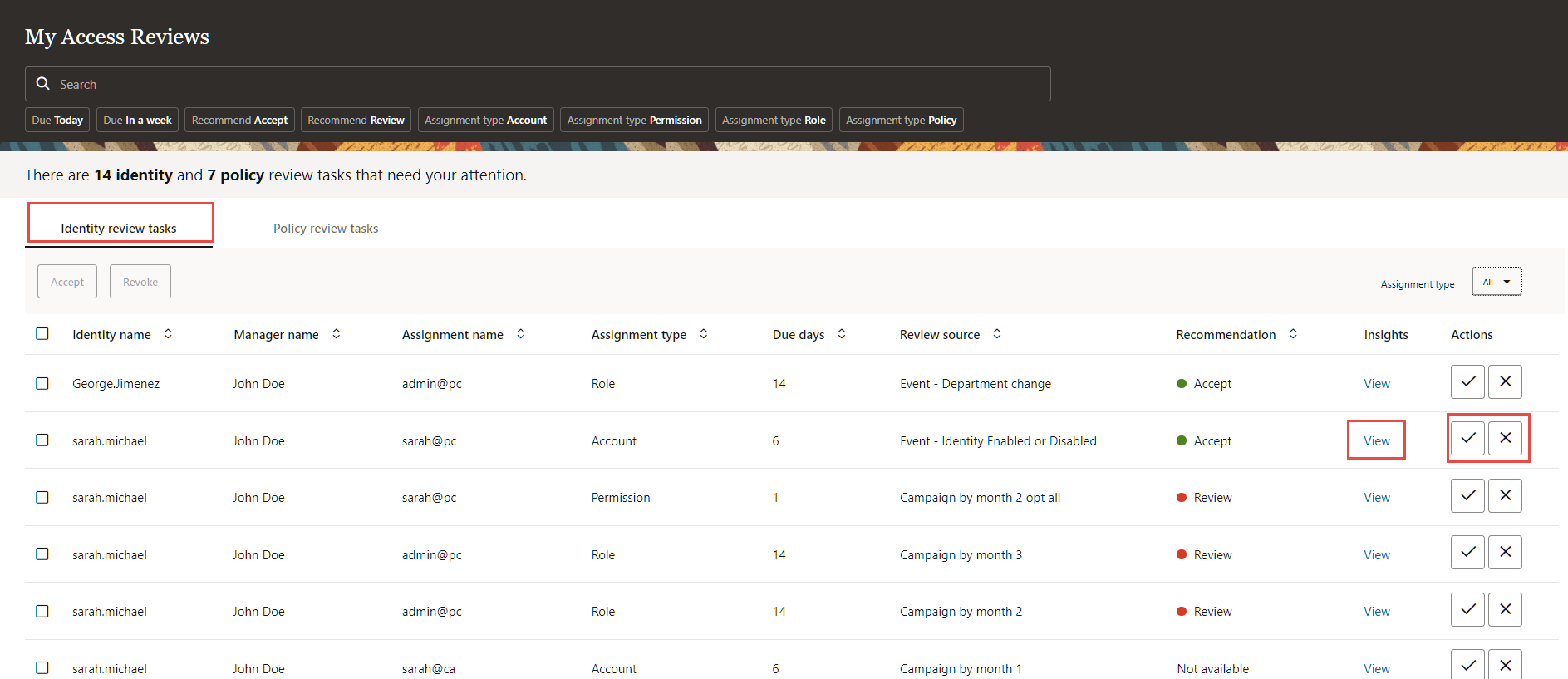The width and height of the screenshot is (1568, 679).
Task: Click the Insights column header
Action: [x=1386, y=334]
